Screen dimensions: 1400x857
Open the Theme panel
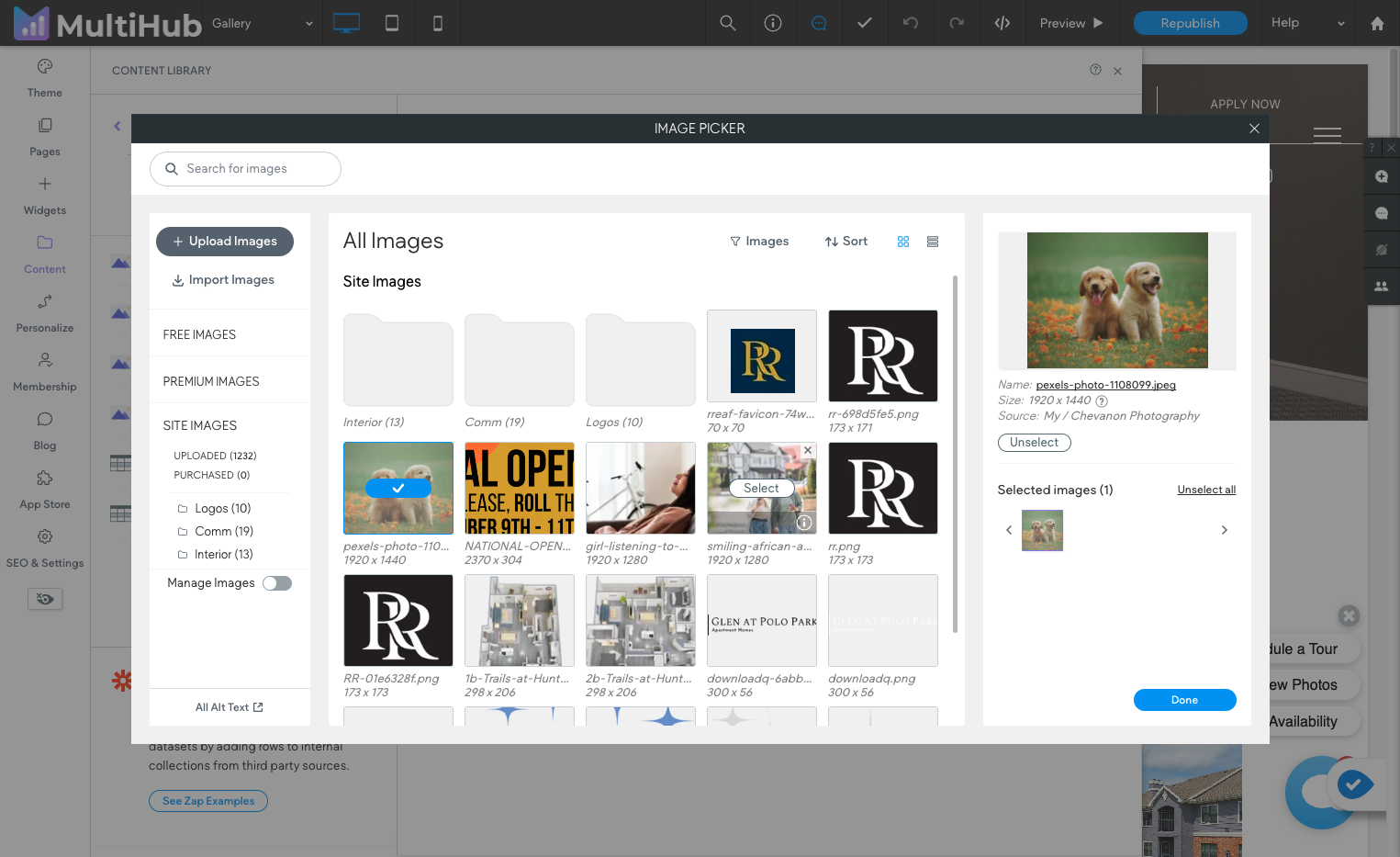[x=45, y=78]
